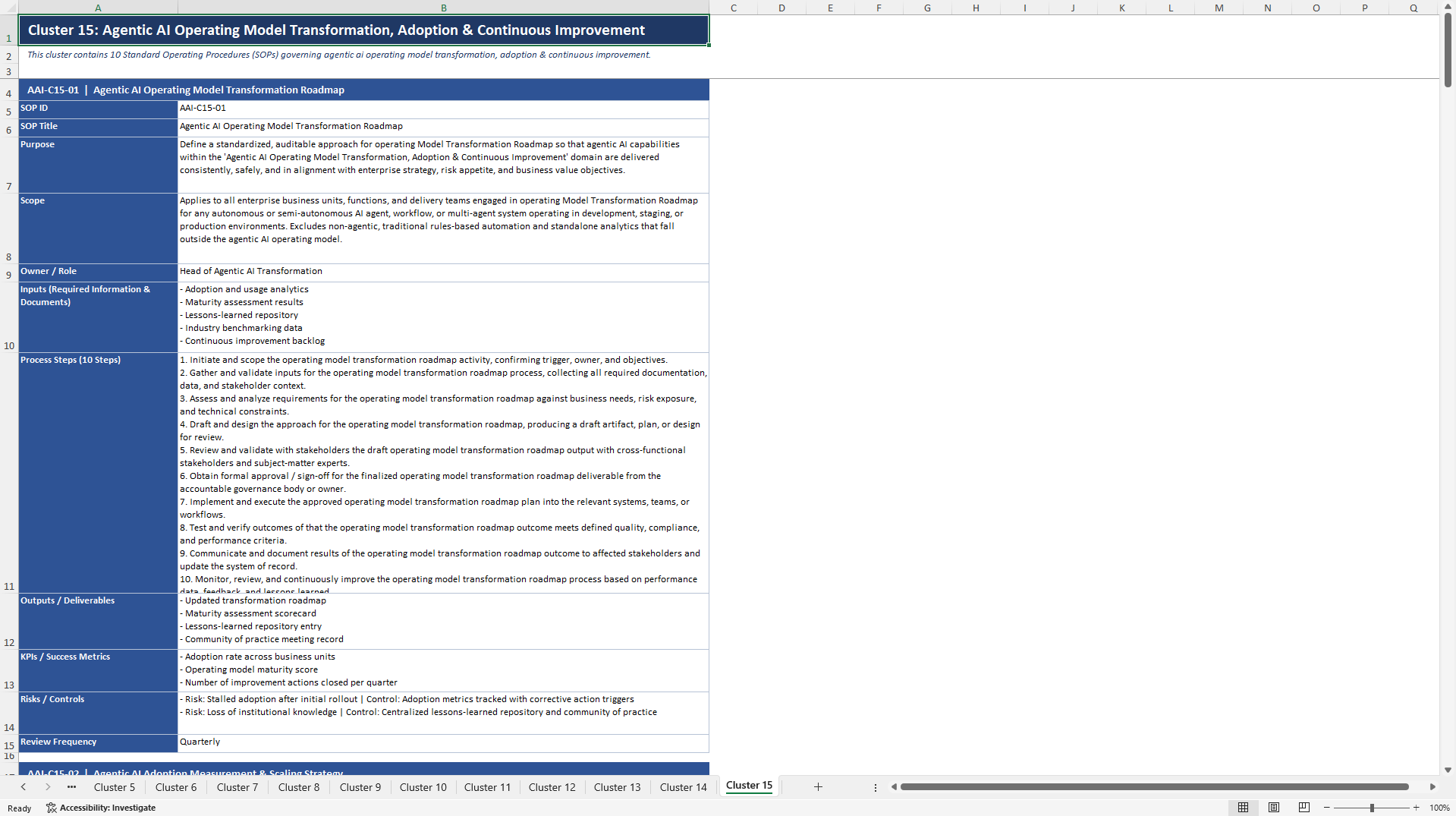Open the Cluster 9 sheet tab

coord(360,787)
